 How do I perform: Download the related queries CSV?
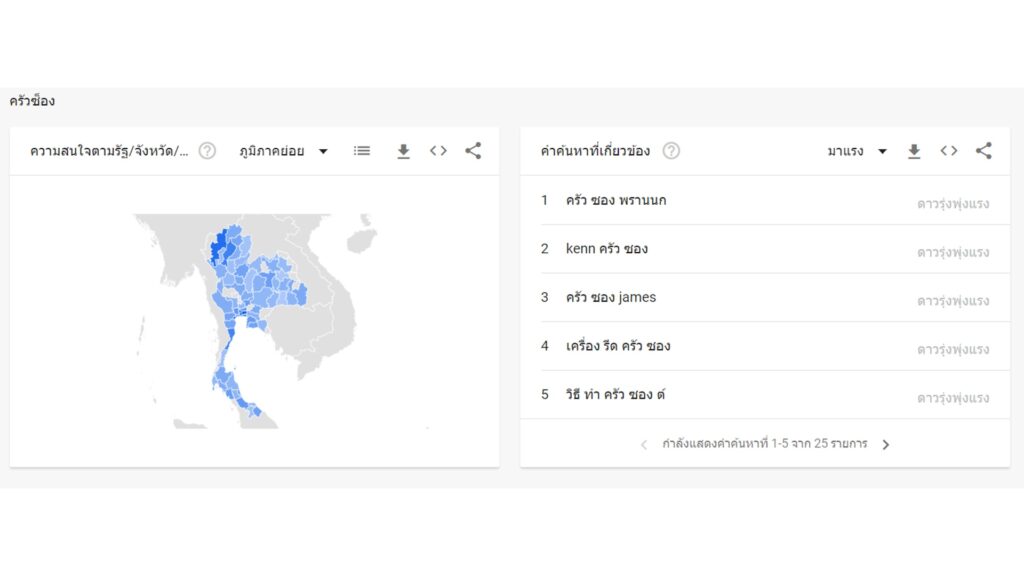913,151
